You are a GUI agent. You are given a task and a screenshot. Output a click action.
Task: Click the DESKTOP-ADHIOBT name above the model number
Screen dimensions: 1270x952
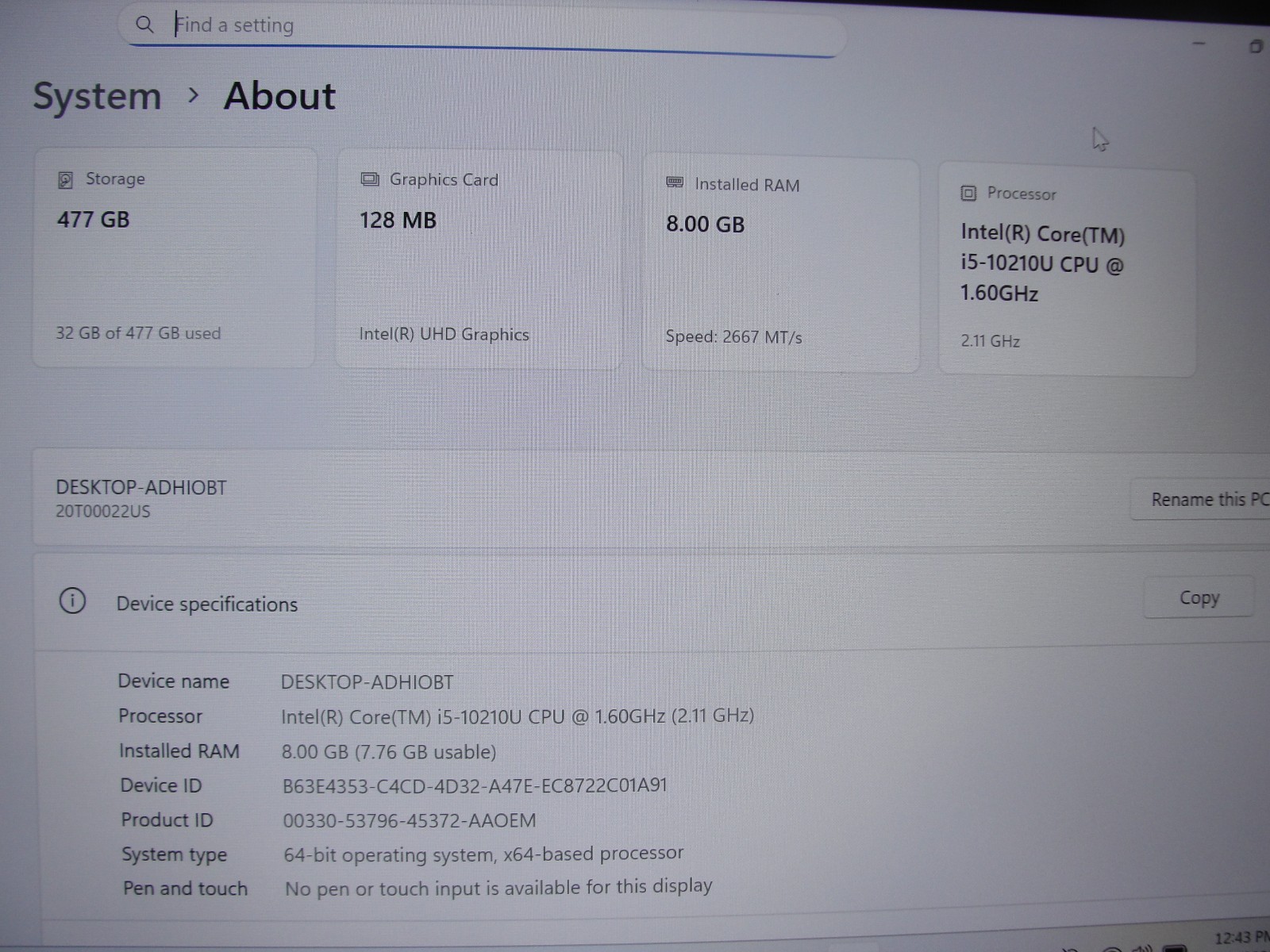[141, 488]
